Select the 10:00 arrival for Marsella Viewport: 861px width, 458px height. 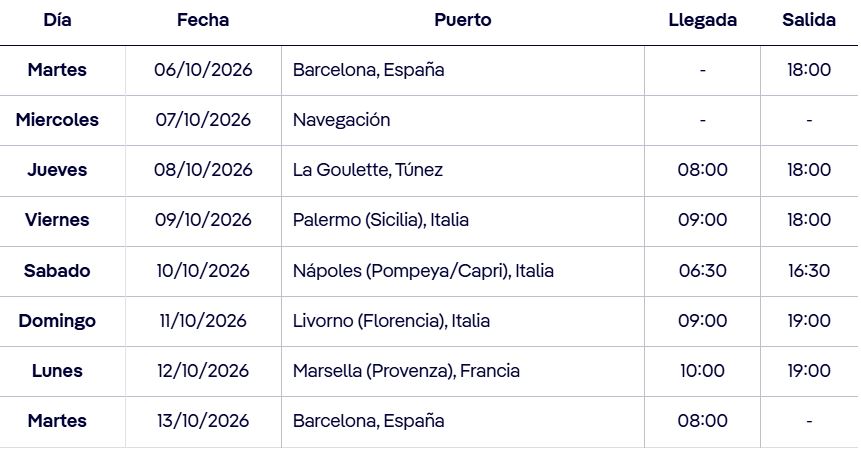[702, 371]
